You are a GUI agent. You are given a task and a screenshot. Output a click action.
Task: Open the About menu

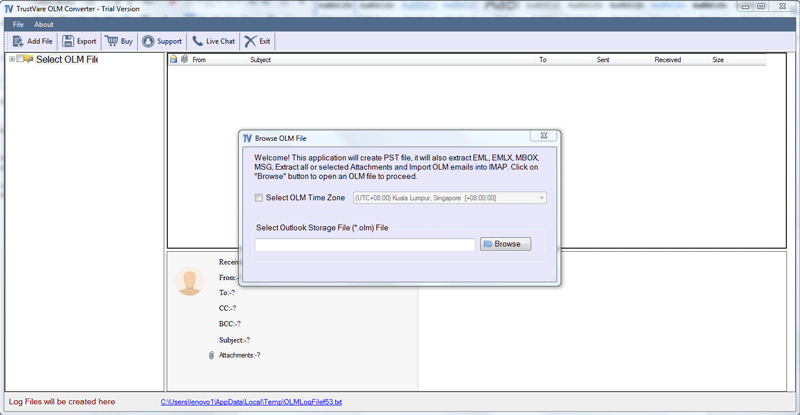tap(44, 25)
